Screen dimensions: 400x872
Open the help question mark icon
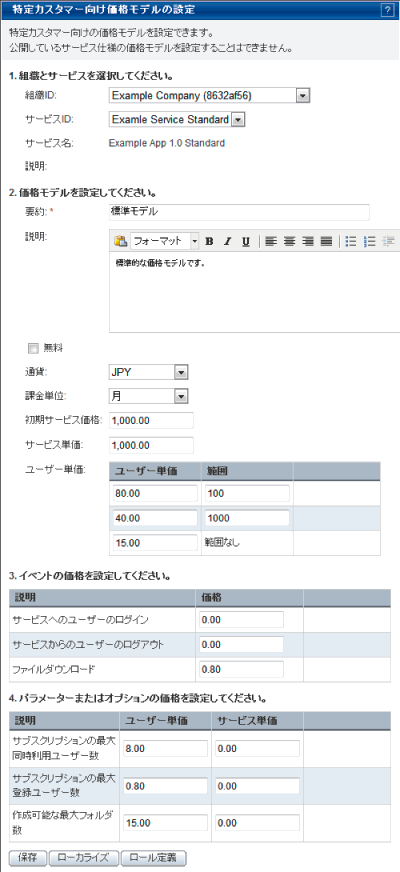point(387,10)
